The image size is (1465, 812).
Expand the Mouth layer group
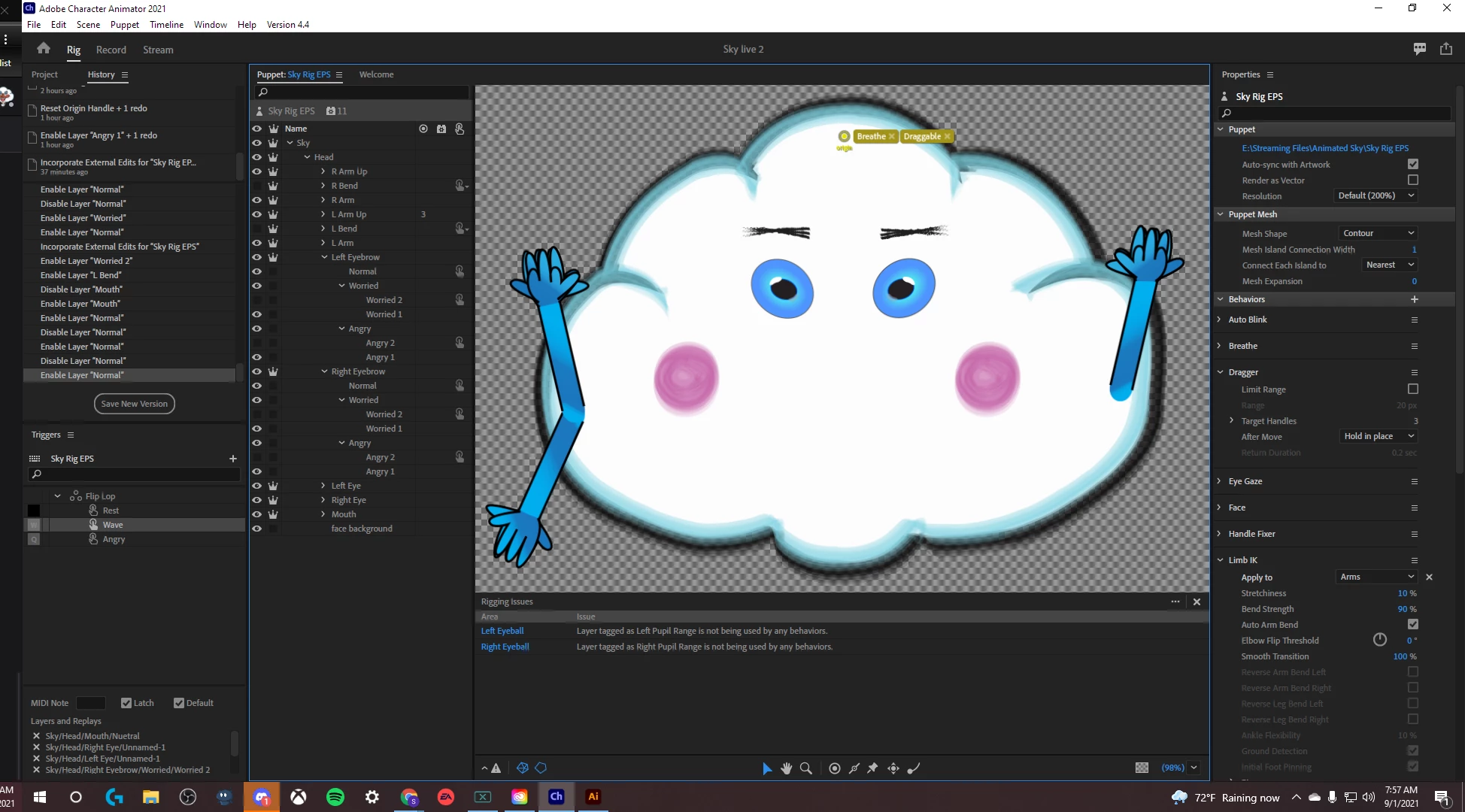coord(323,514)
